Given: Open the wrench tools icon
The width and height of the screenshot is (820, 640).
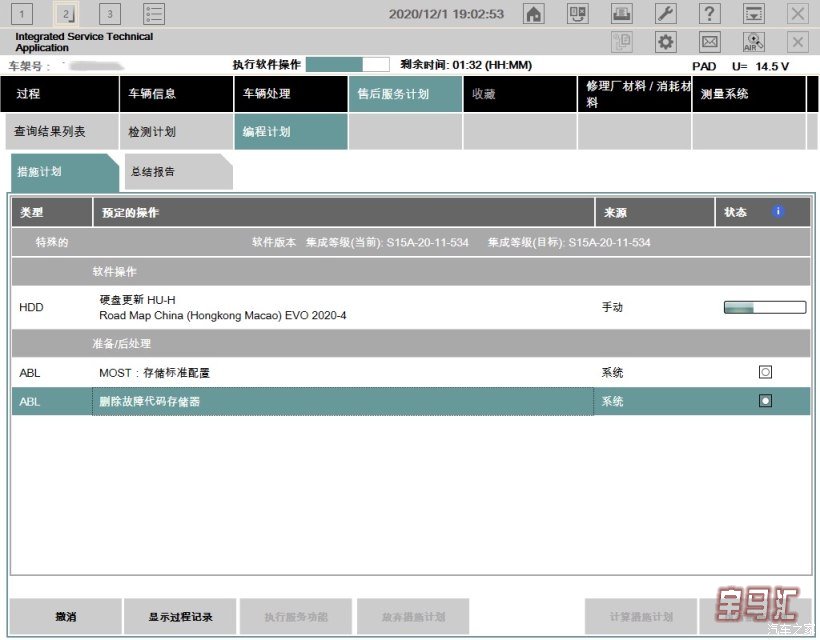Looking at the screenshot, I should (x=666, y=14).
